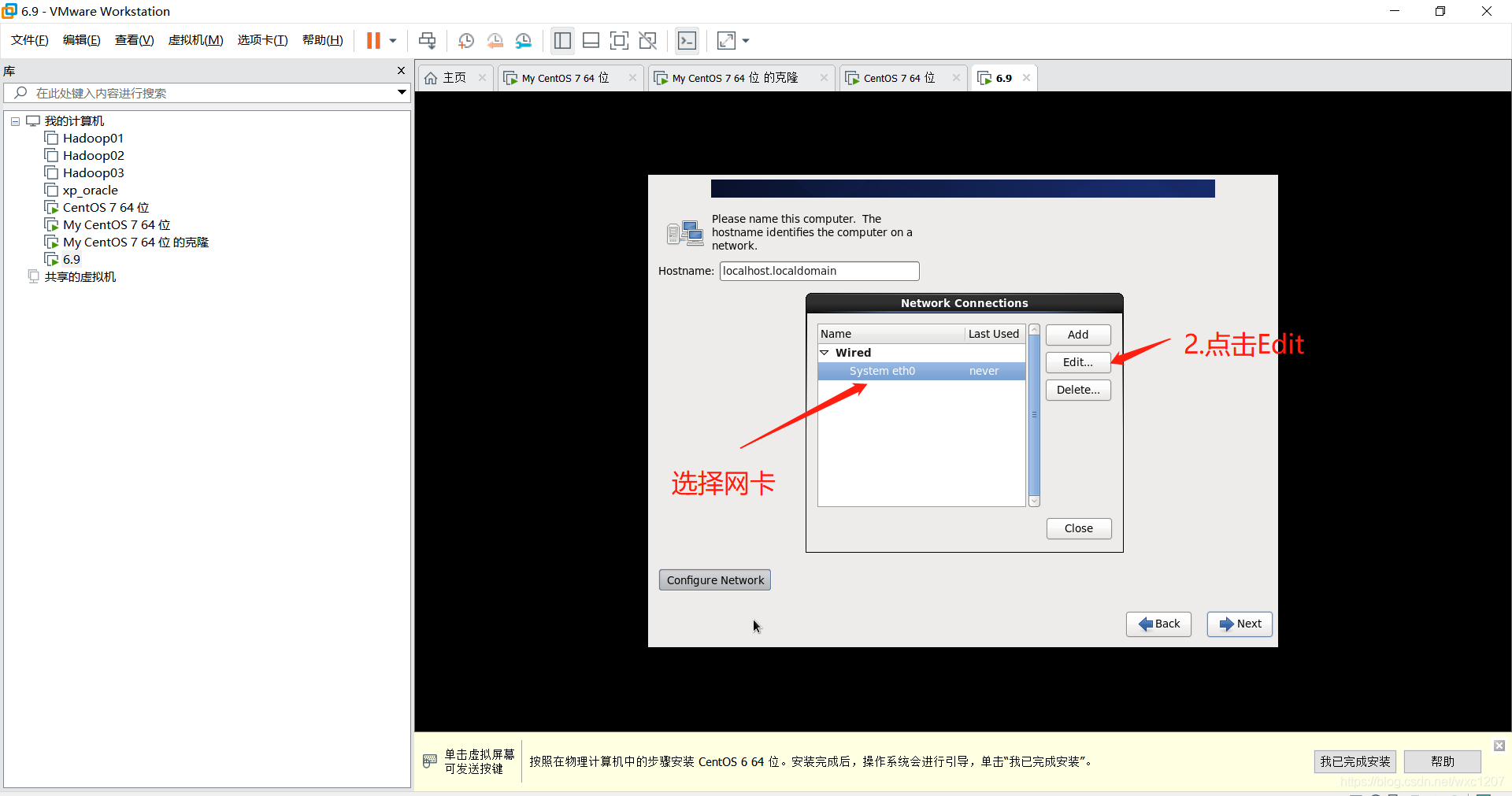Close the 6.9 tab
This screenshot has height=796, width=1512.
click(x=1026, y=78)
